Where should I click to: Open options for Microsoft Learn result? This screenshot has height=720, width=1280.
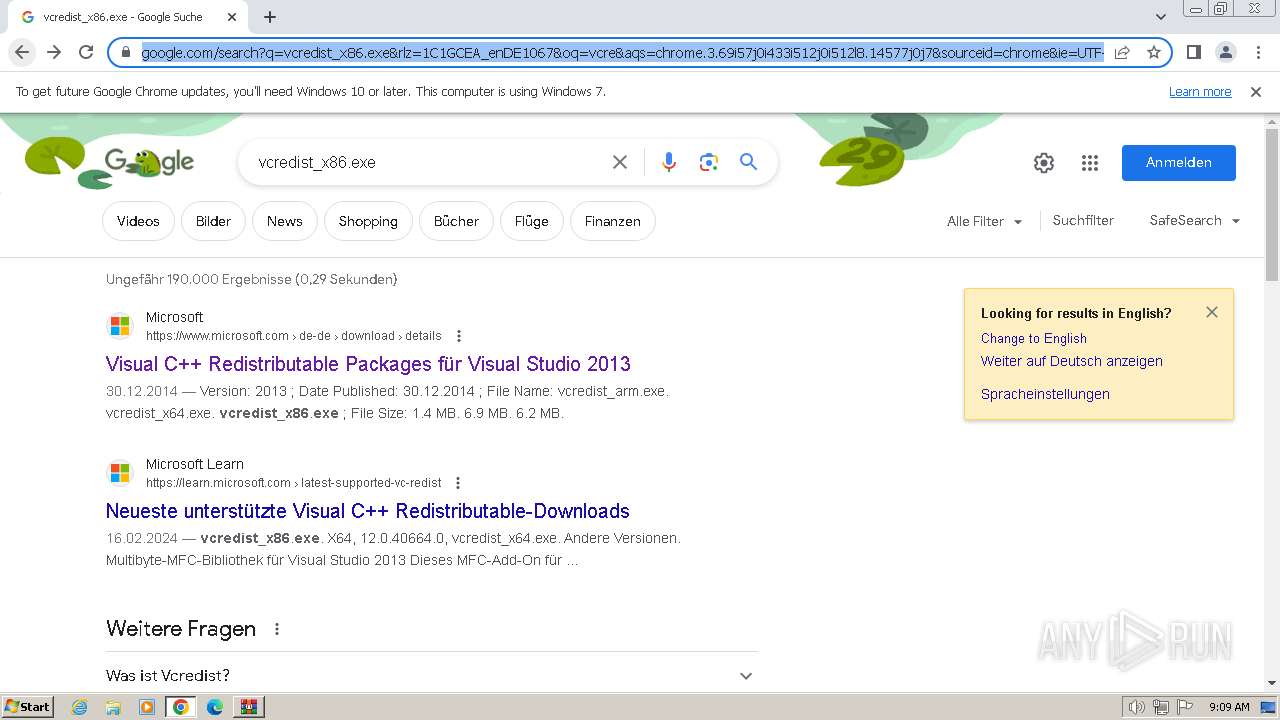458,483
